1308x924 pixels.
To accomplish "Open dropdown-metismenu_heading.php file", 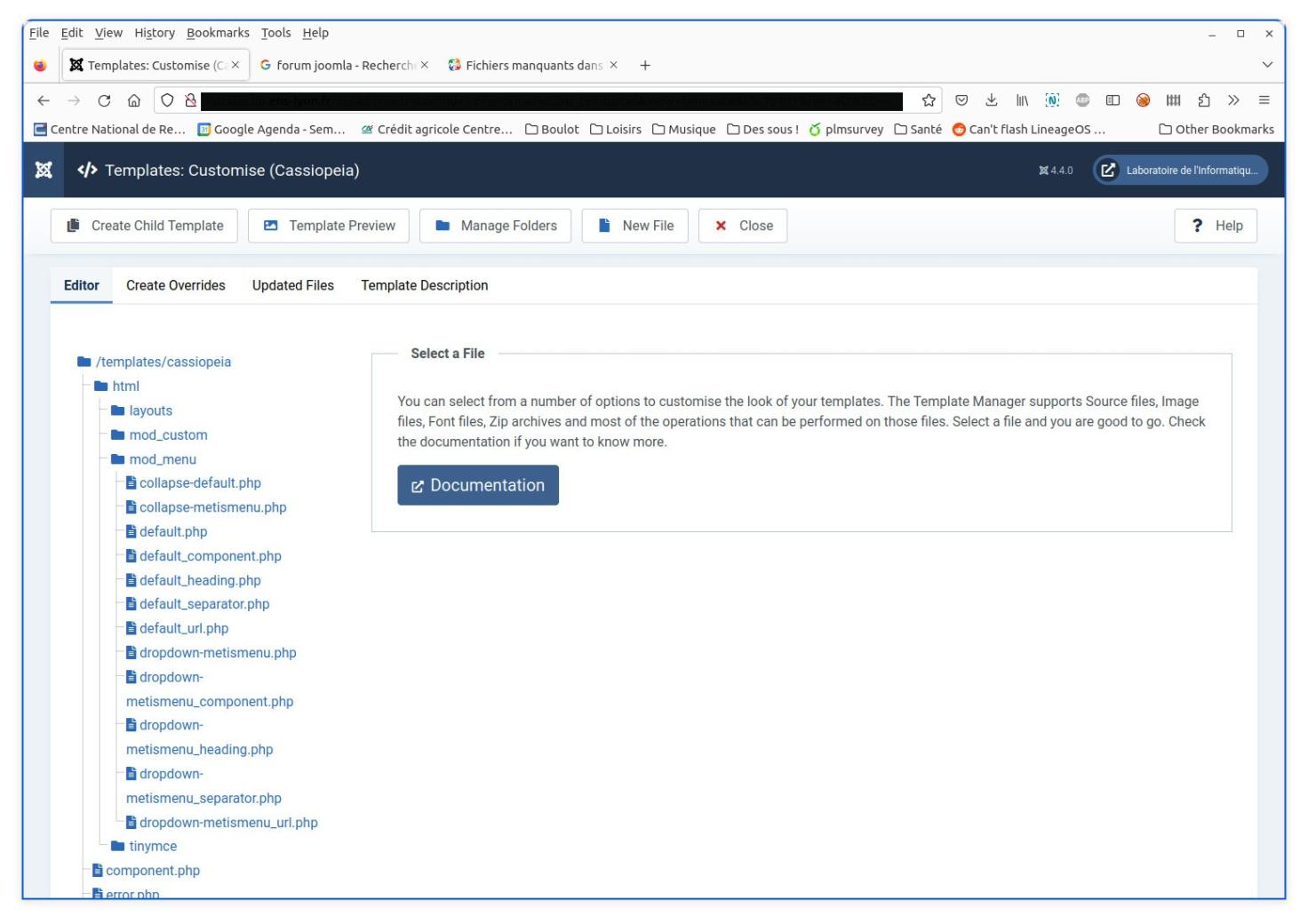I will (x=200, y=737).
